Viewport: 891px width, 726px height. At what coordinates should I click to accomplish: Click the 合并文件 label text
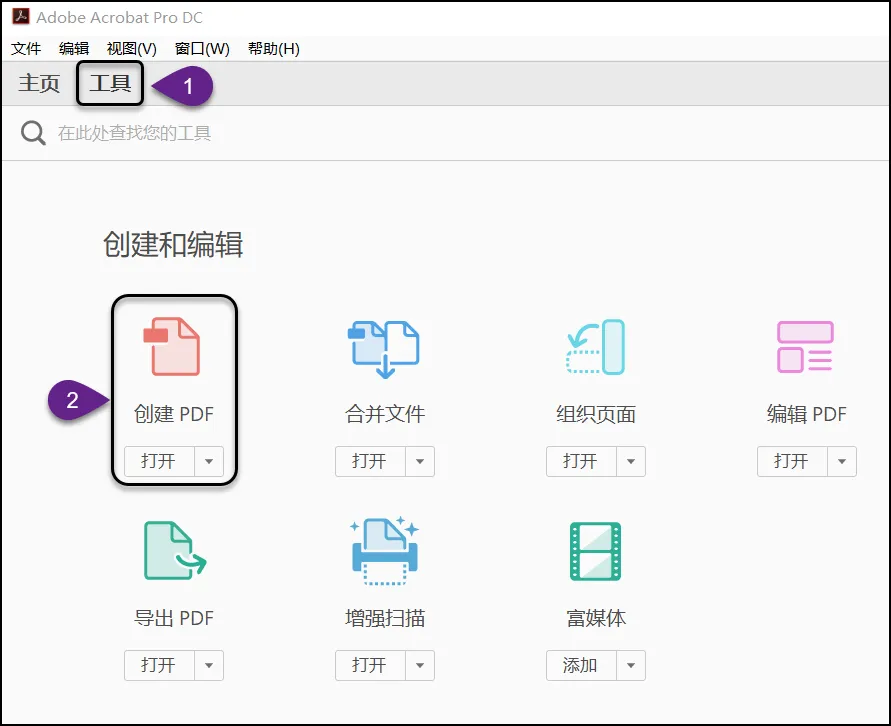385,414
